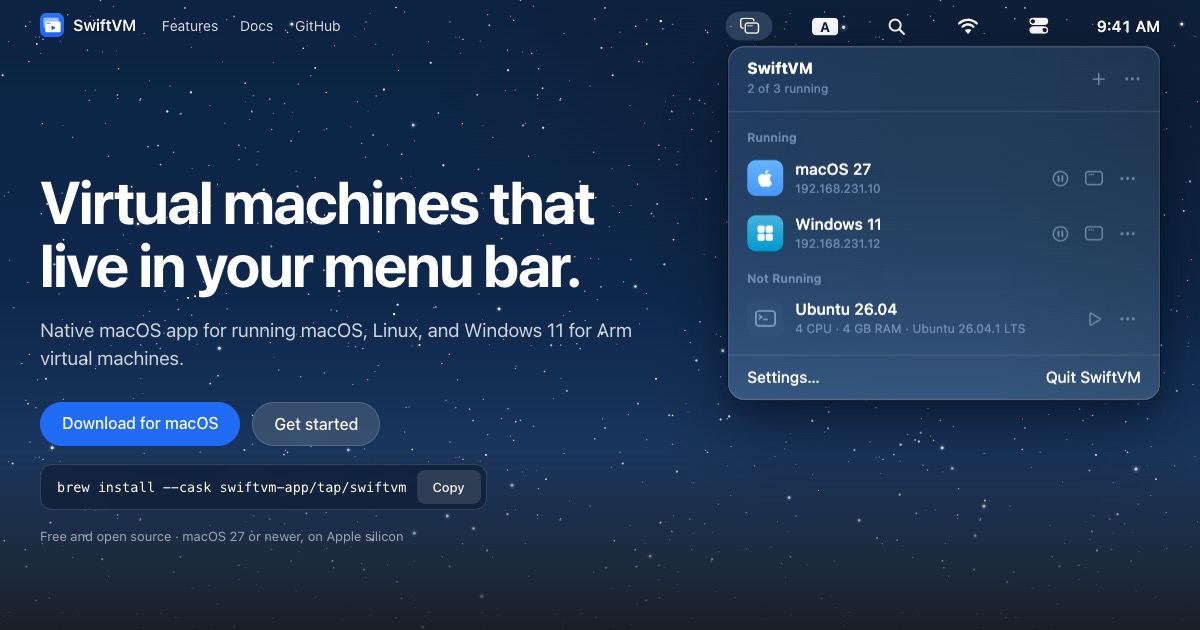Click the SwiftVM panel title
The width and height of the screenshot is (1200, 630).
coord(780,68)
